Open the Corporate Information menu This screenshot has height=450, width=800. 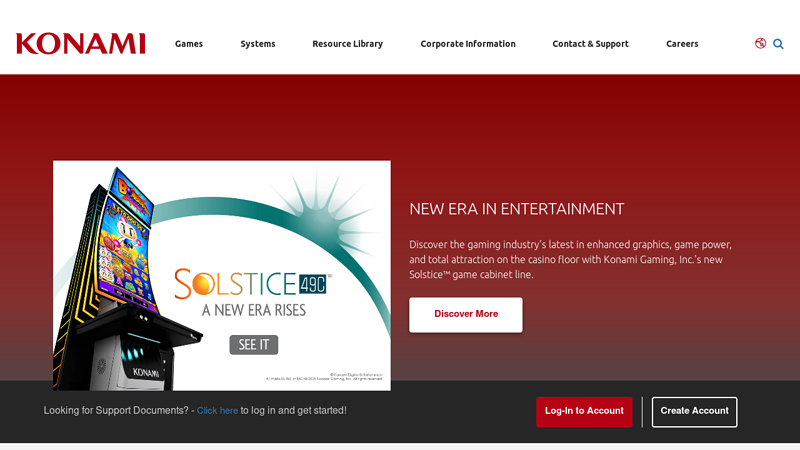tap(468, 44)
